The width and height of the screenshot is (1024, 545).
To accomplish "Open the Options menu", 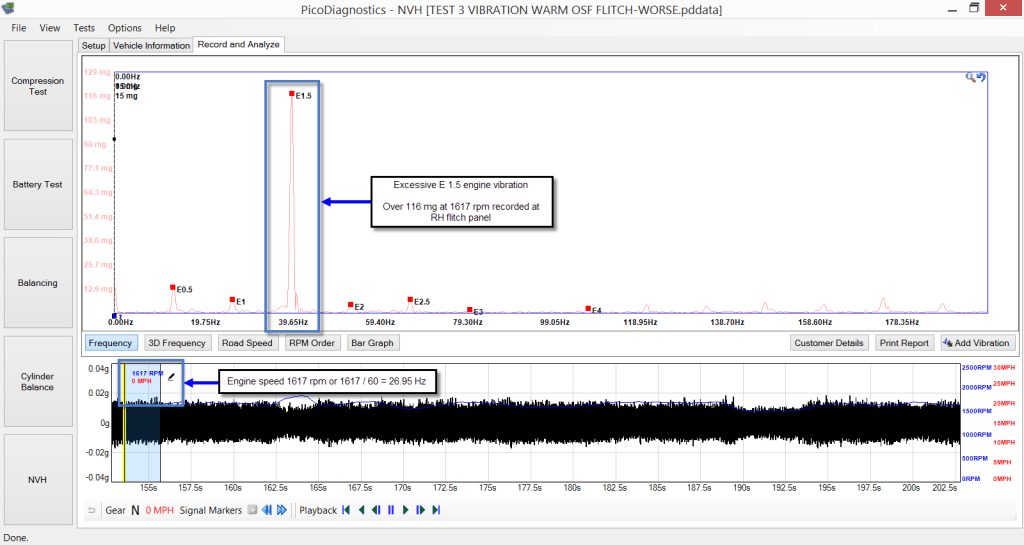I will [125, 28].
